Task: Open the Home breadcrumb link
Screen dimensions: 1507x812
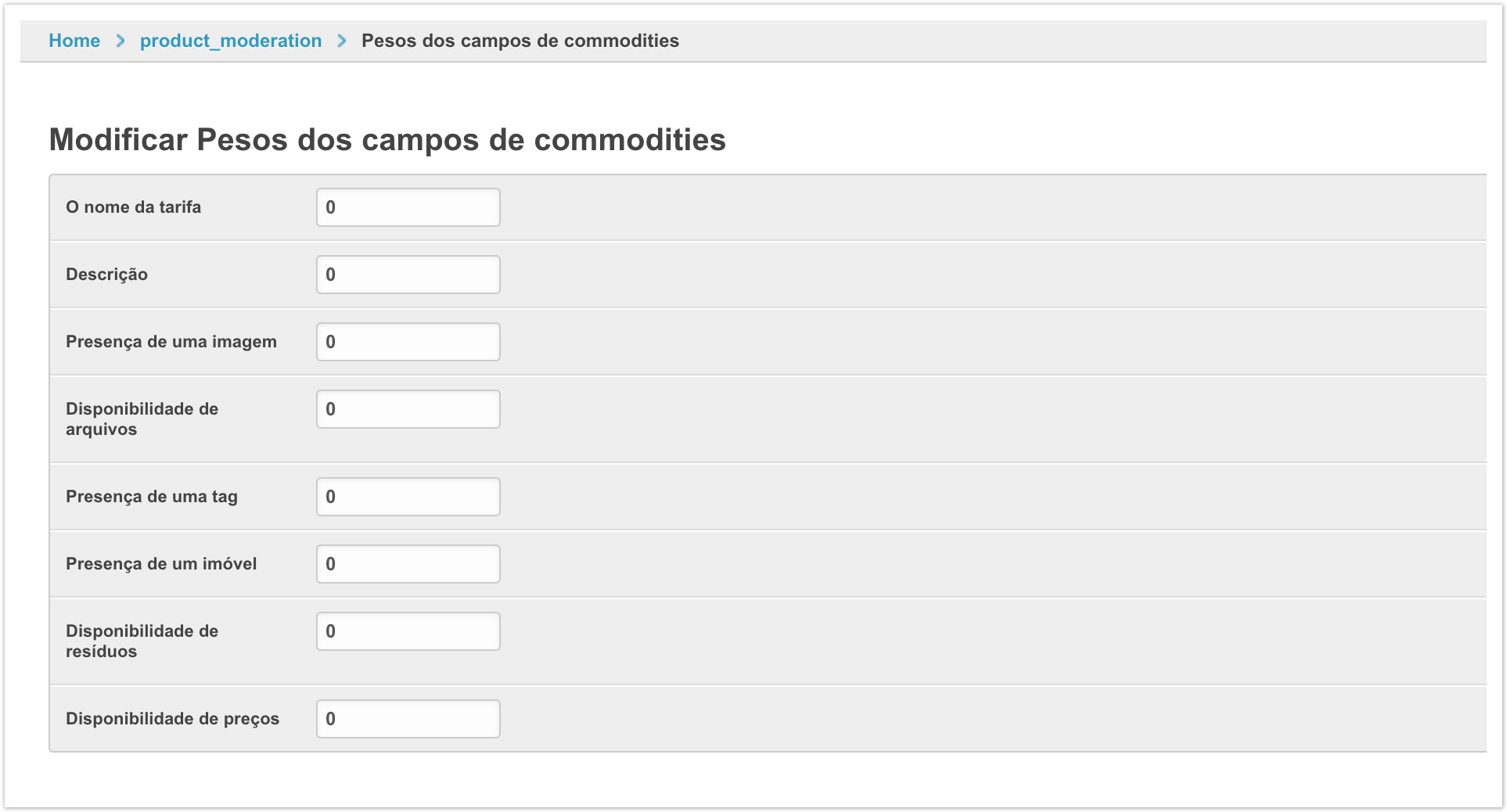Action: [74, 41]
